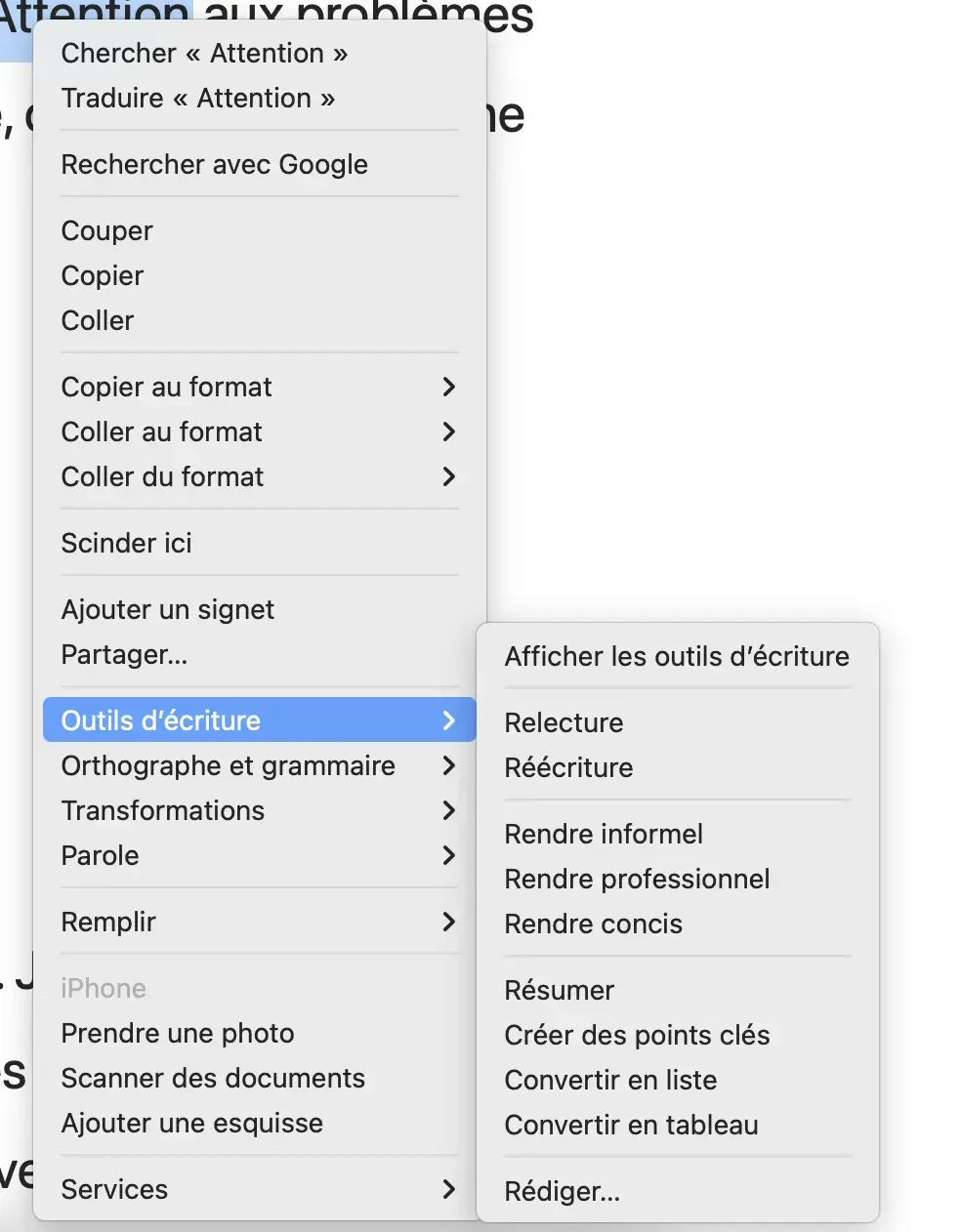The height and width of the screenshot is (1232, 961).
Task: Split the text with "Scinder ici"
Action: pyautogui.click(x=126, y=543)
